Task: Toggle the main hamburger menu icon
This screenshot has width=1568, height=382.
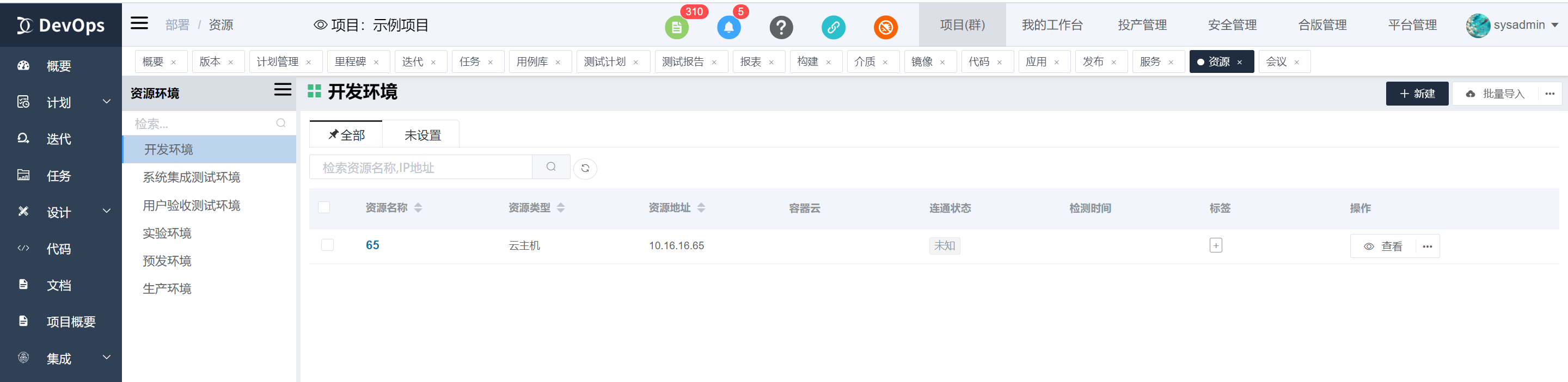Action: tap(139, 24)
